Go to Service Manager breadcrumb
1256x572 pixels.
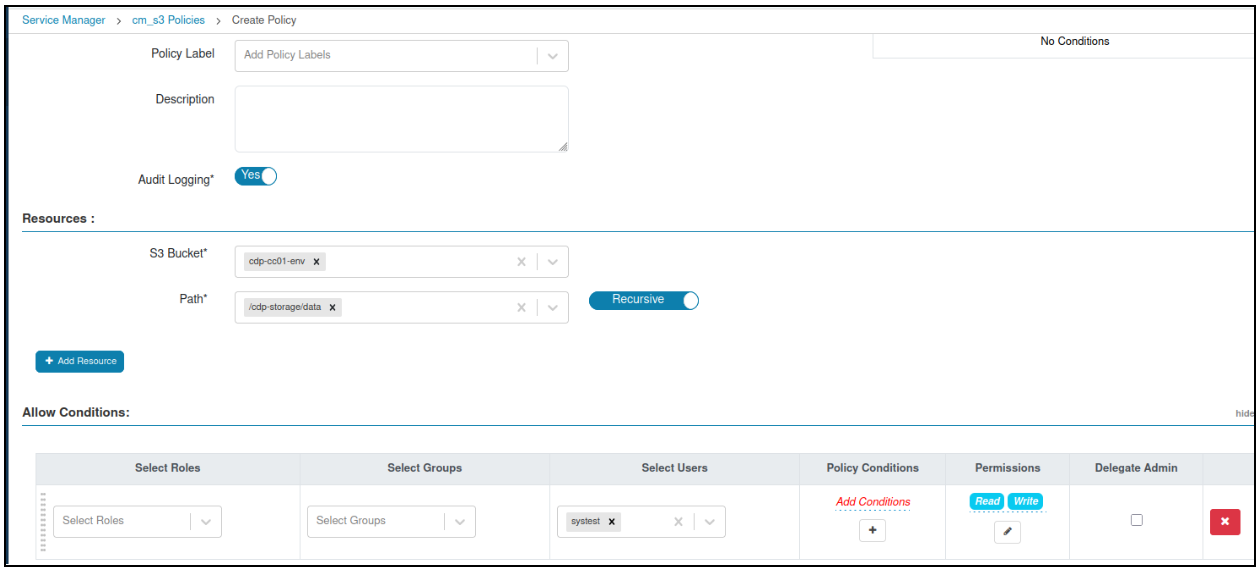[63, 20]
